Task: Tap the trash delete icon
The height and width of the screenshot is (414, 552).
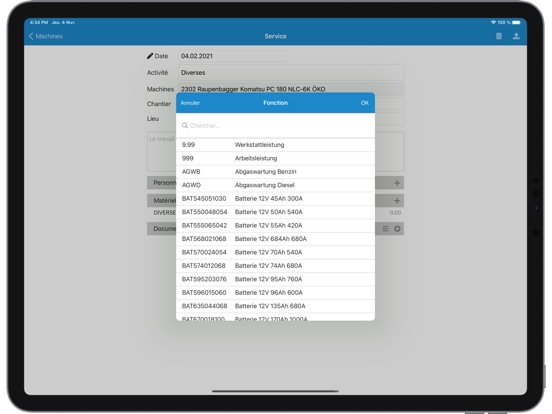Action: [x=498, y=36]
